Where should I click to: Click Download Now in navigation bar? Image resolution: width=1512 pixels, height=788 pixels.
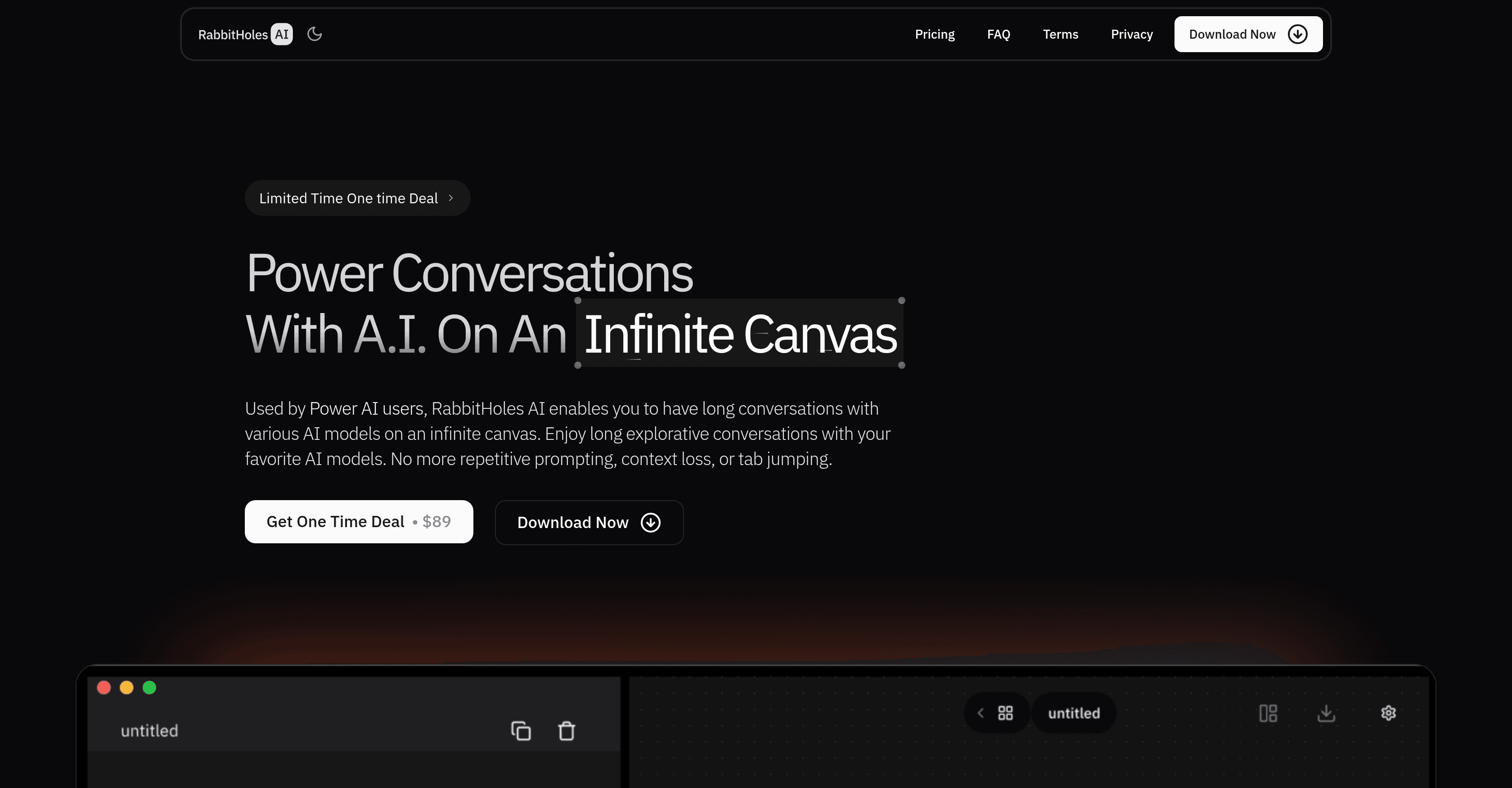coord(1248,35)
